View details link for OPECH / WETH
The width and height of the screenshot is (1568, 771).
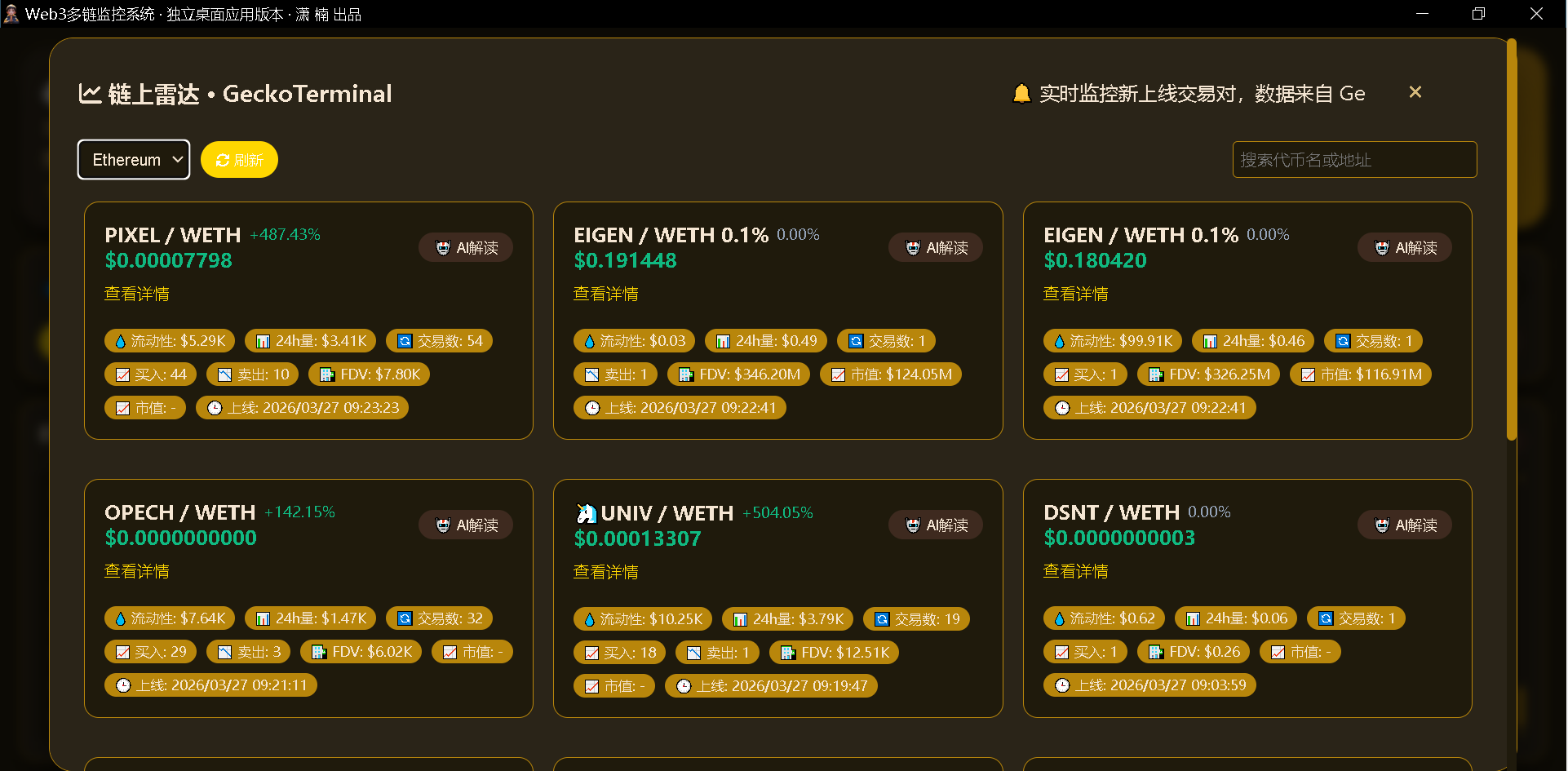[137, 571]
